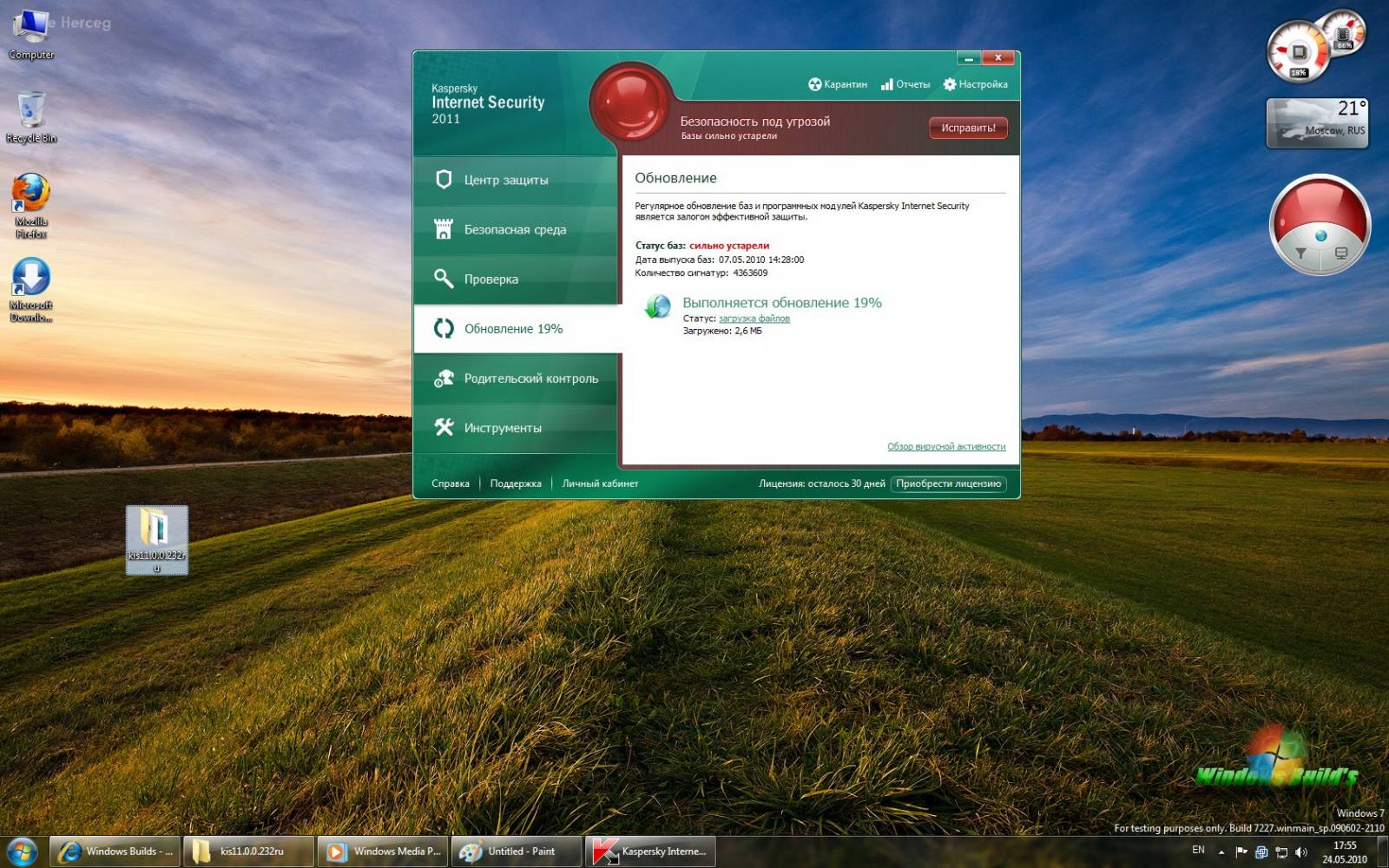
Task: Click the volume speaker tray icon
Action: coord(1301,852)
